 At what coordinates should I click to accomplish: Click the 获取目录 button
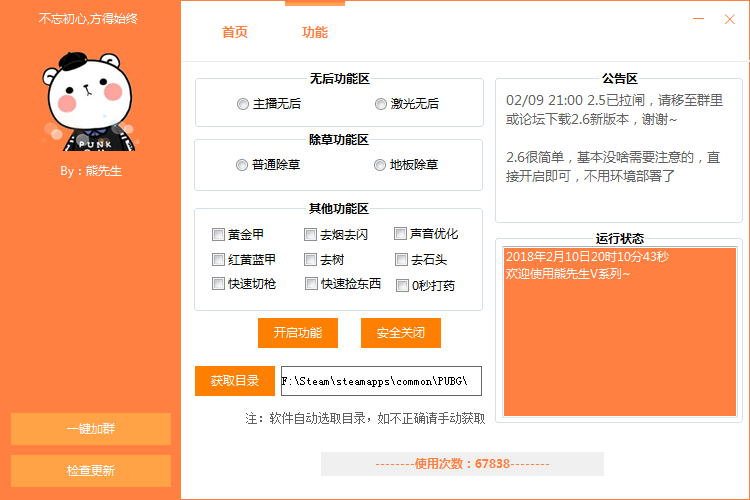point(235,381)
